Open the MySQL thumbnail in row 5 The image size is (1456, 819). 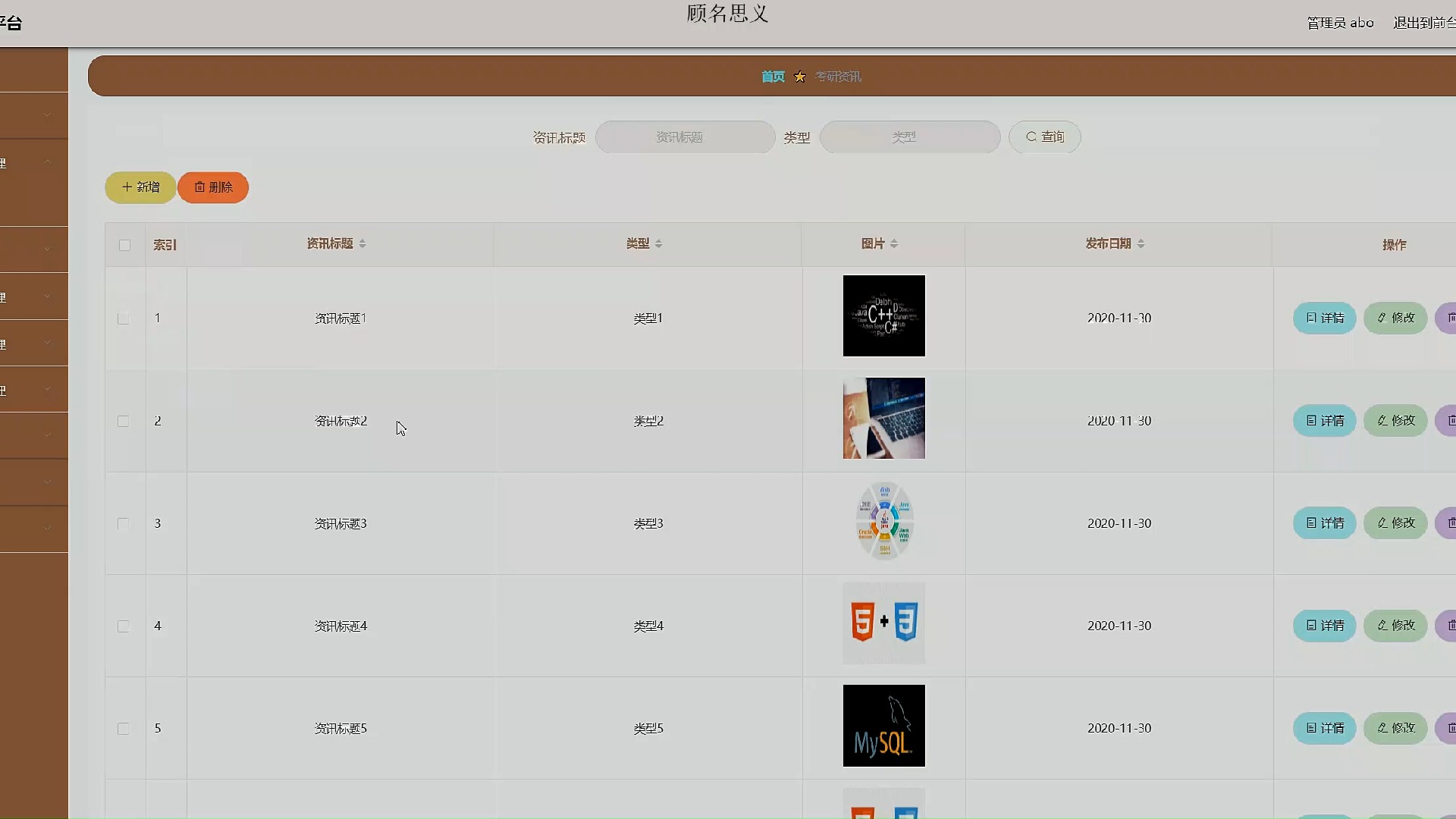(884, 726)
